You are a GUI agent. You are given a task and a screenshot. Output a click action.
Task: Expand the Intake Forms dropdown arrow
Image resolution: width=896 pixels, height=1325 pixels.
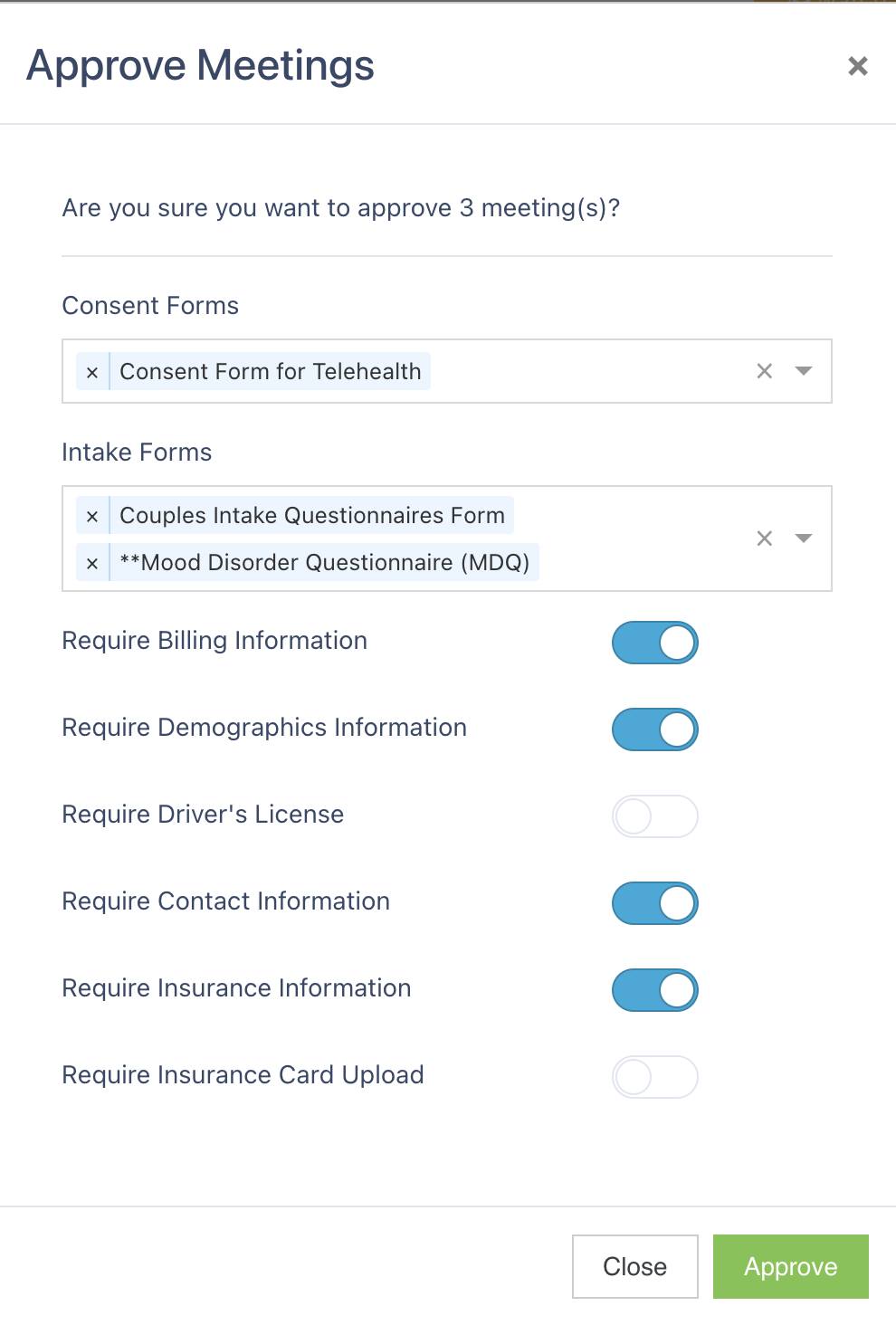pyautogui.click(x=804, y=539)
